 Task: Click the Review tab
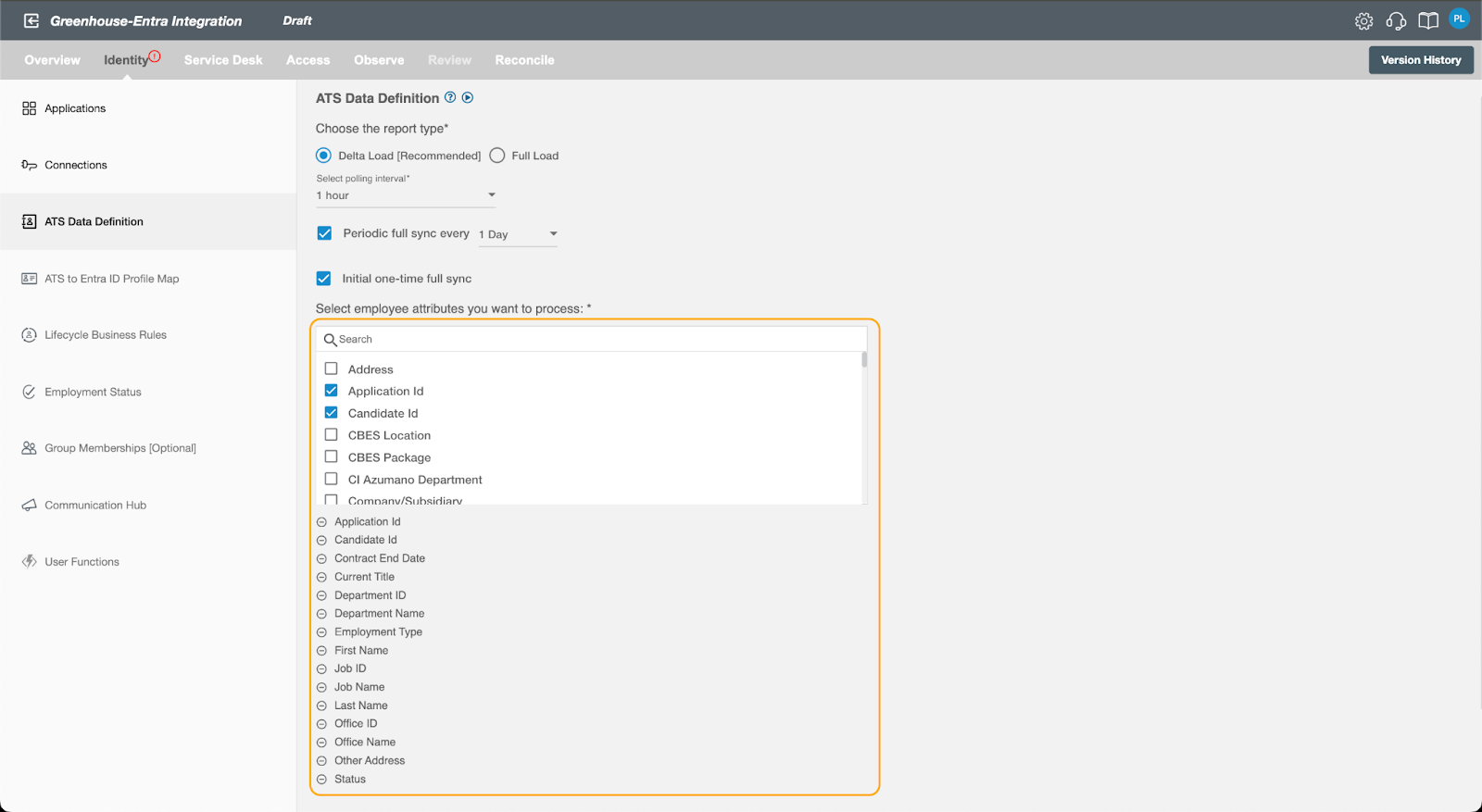pyautogui.click(x=449, y=60)
